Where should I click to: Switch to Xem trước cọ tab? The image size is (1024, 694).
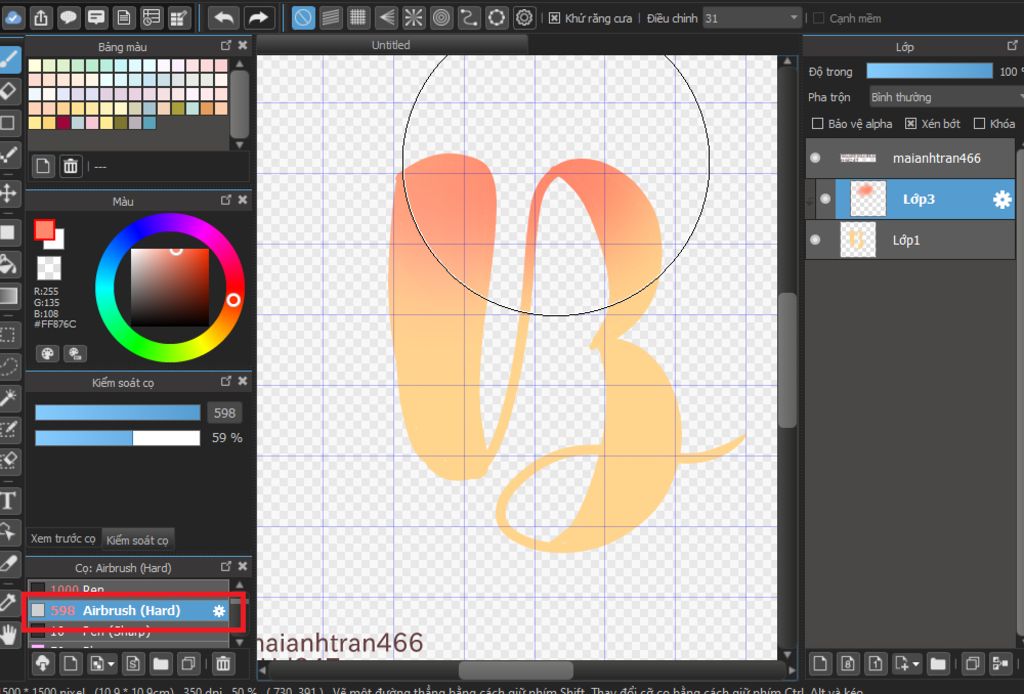point(63,539)
